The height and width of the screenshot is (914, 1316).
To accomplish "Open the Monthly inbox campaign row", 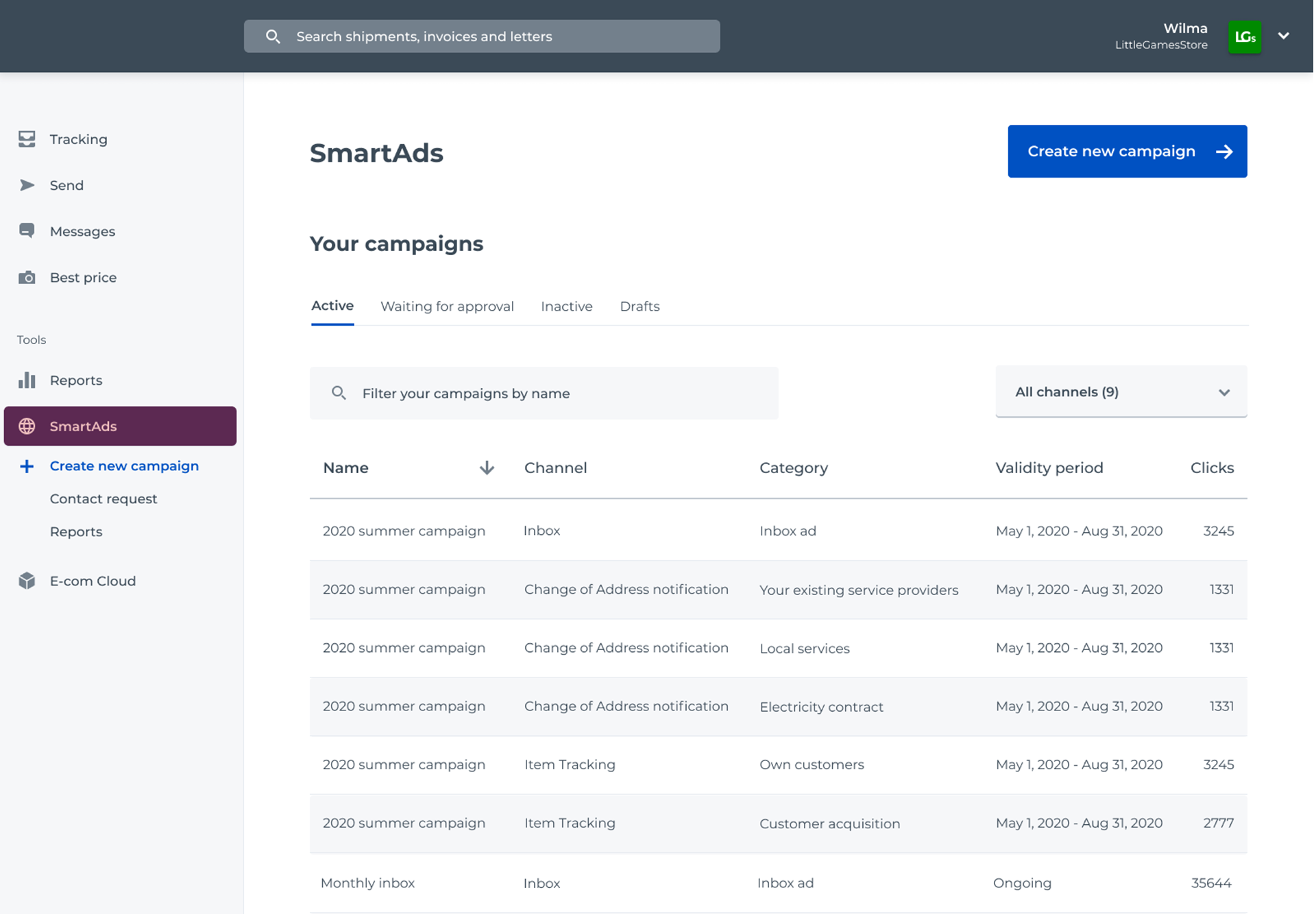I will [368, 882].
